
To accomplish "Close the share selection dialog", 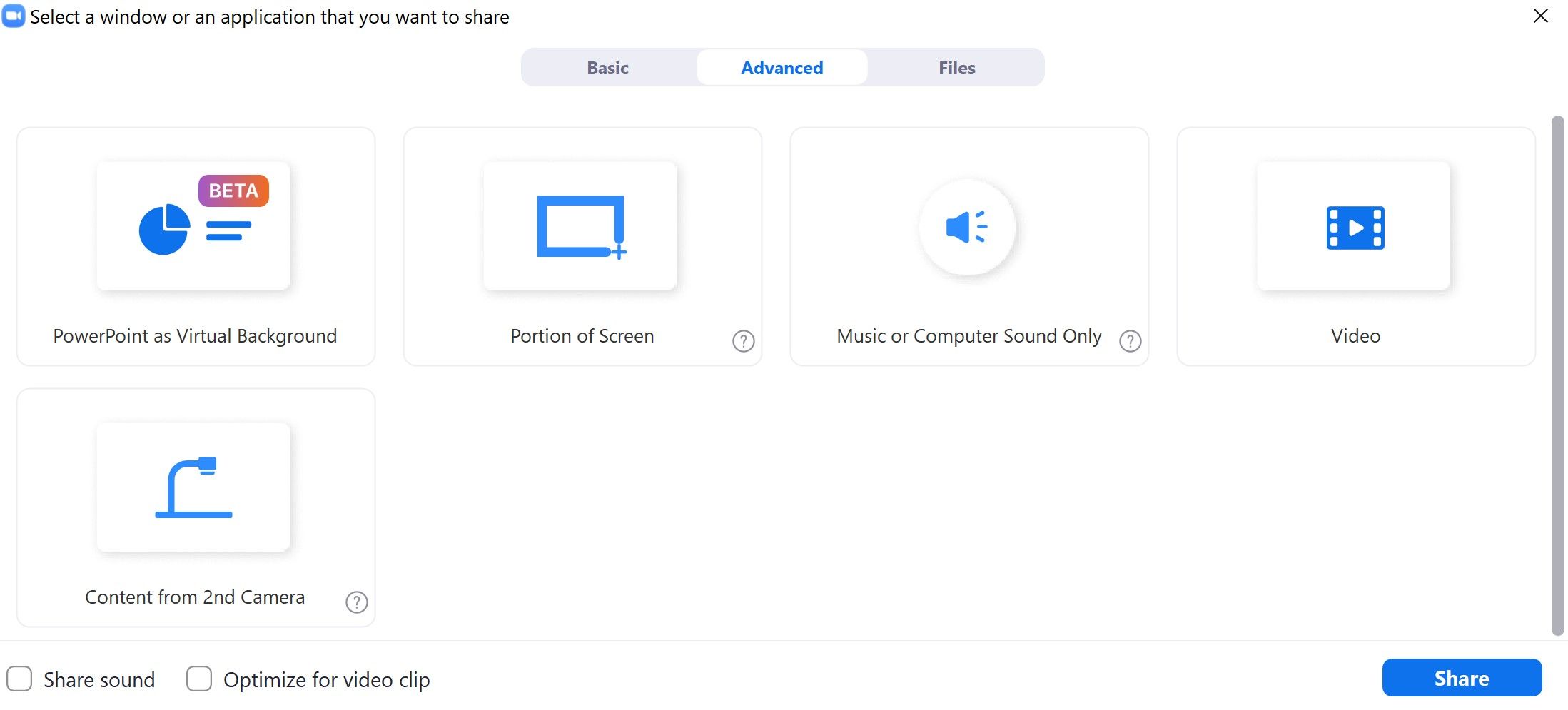I will click(1540, 16).
